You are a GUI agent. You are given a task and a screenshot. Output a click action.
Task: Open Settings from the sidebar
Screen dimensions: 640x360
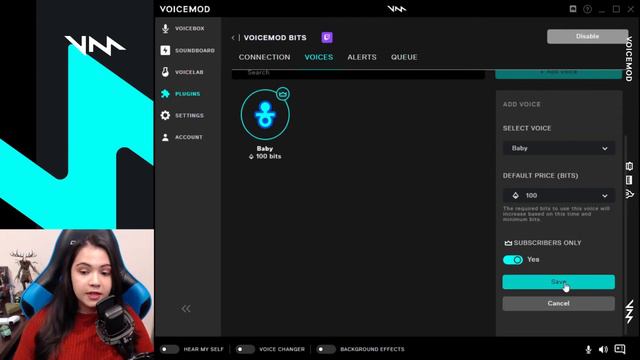182,116
